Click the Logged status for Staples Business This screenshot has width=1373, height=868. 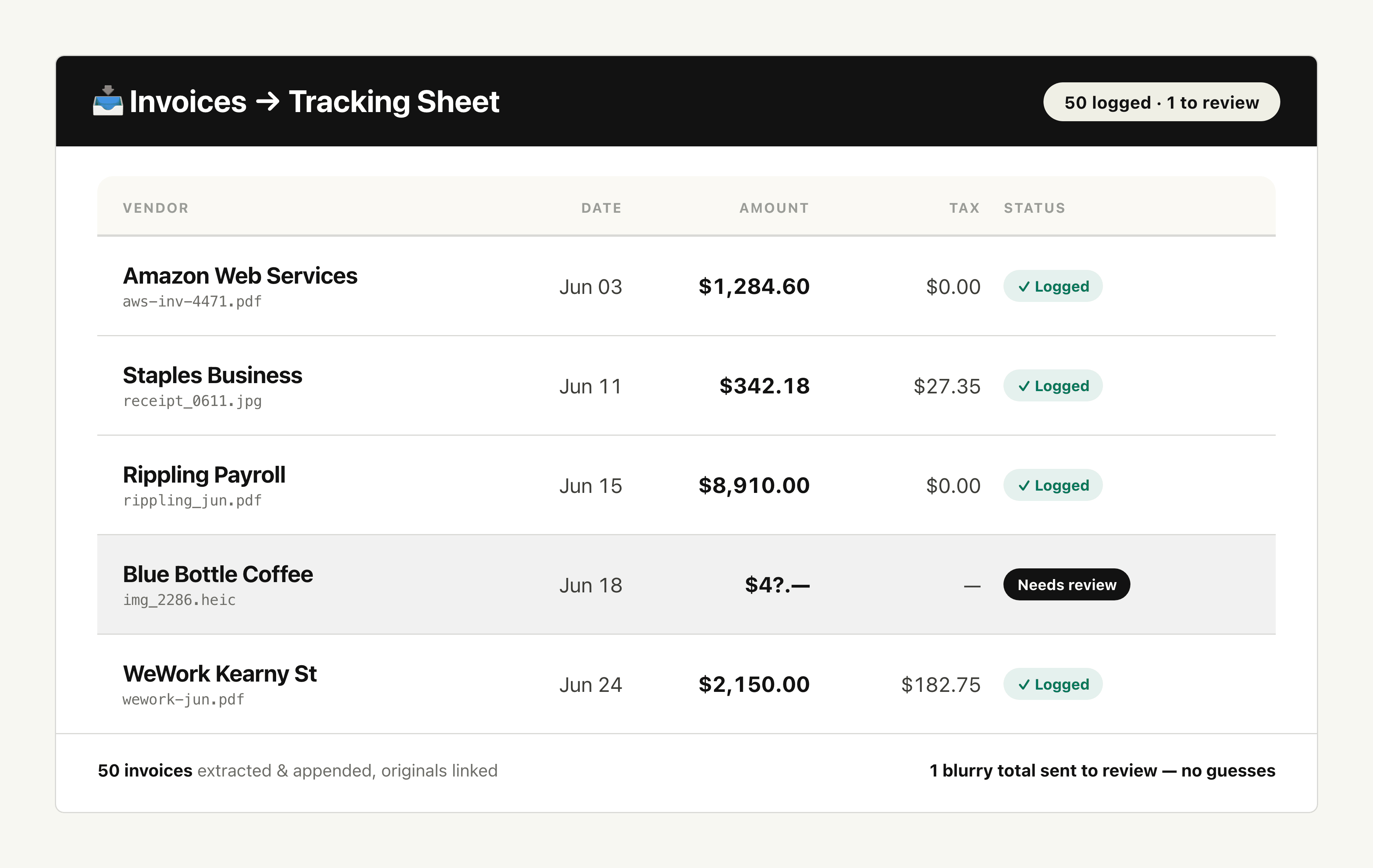pyautogui.click(x=1053, y=386)
